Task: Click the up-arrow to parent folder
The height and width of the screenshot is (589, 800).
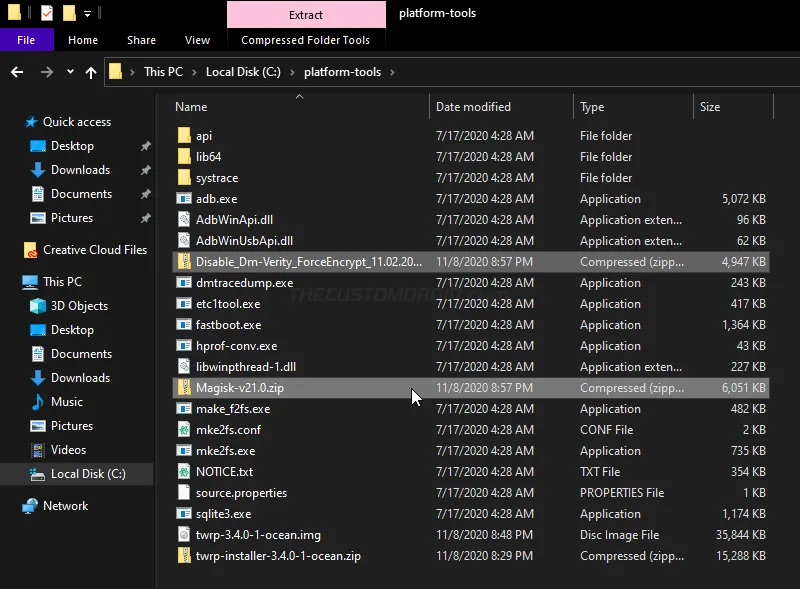Action: [90, 71]
